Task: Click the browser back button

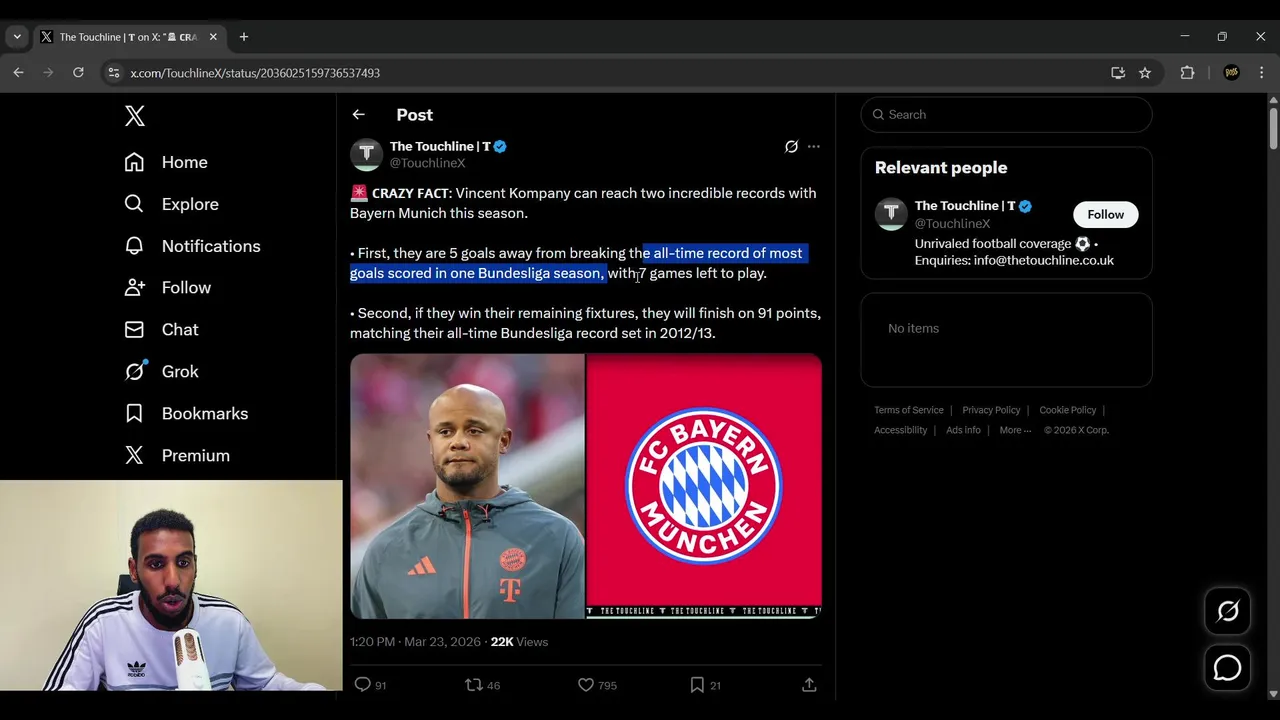Action: tap(18, 73)
